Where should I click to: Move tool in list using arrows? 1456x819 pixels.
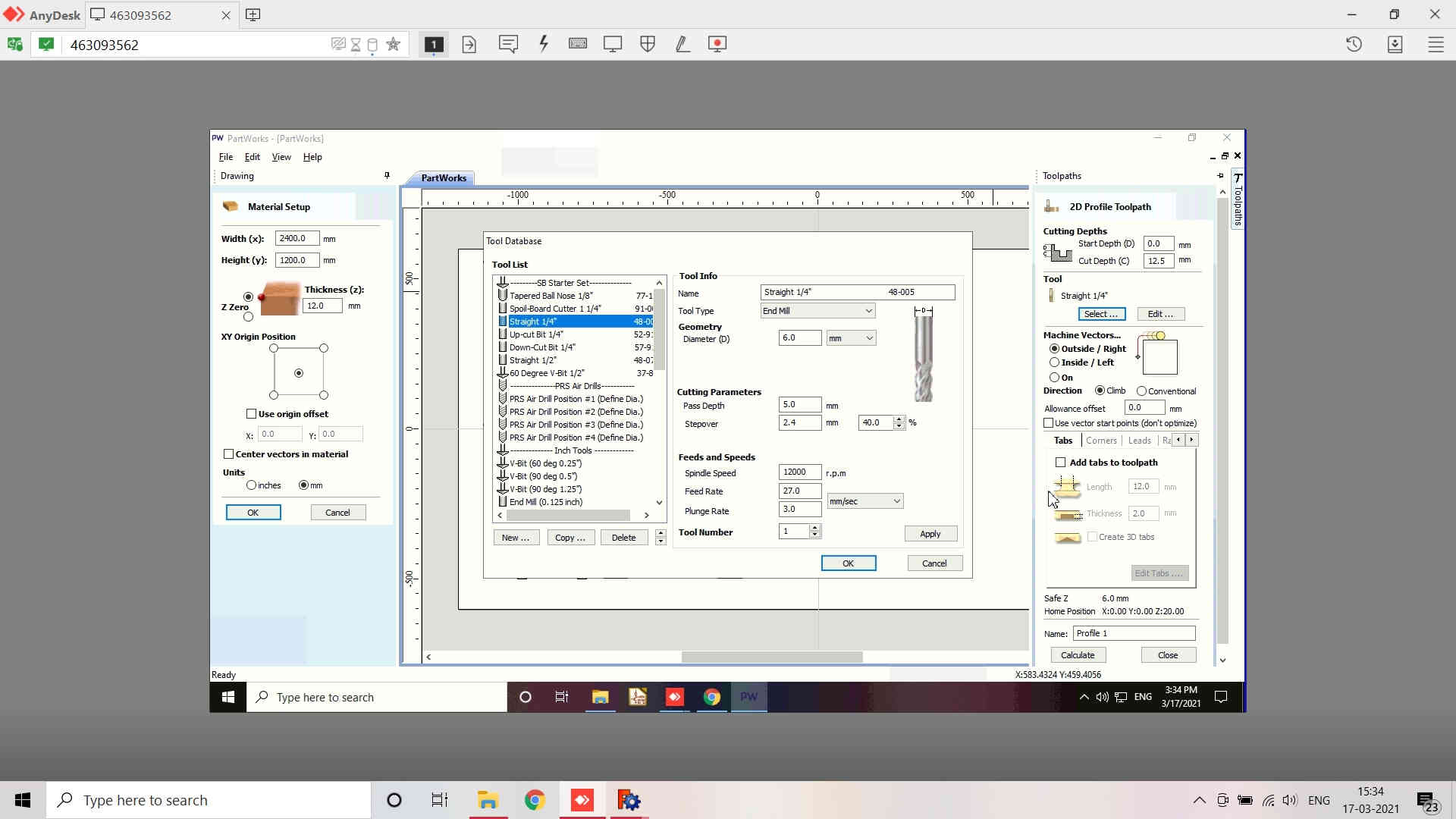click(661, 538)
